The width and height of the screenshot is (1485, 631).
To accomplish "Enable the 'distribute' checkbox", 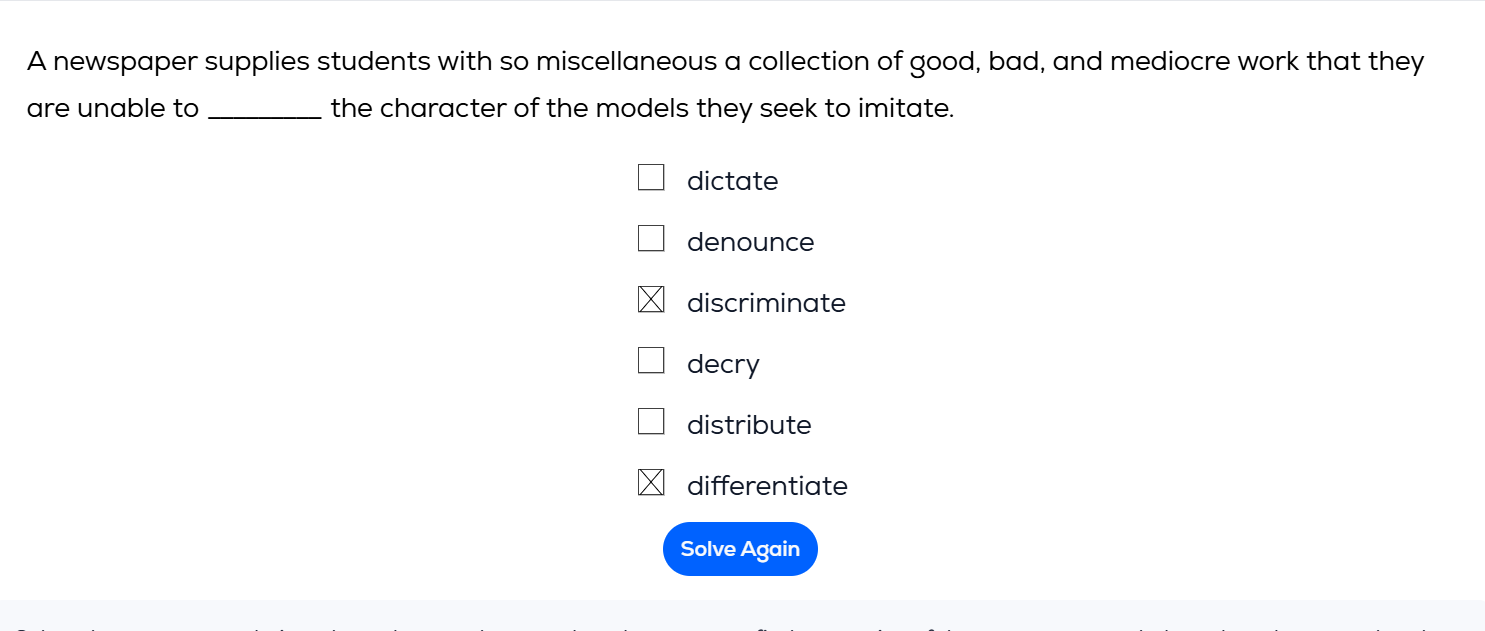I will point(651,422).
